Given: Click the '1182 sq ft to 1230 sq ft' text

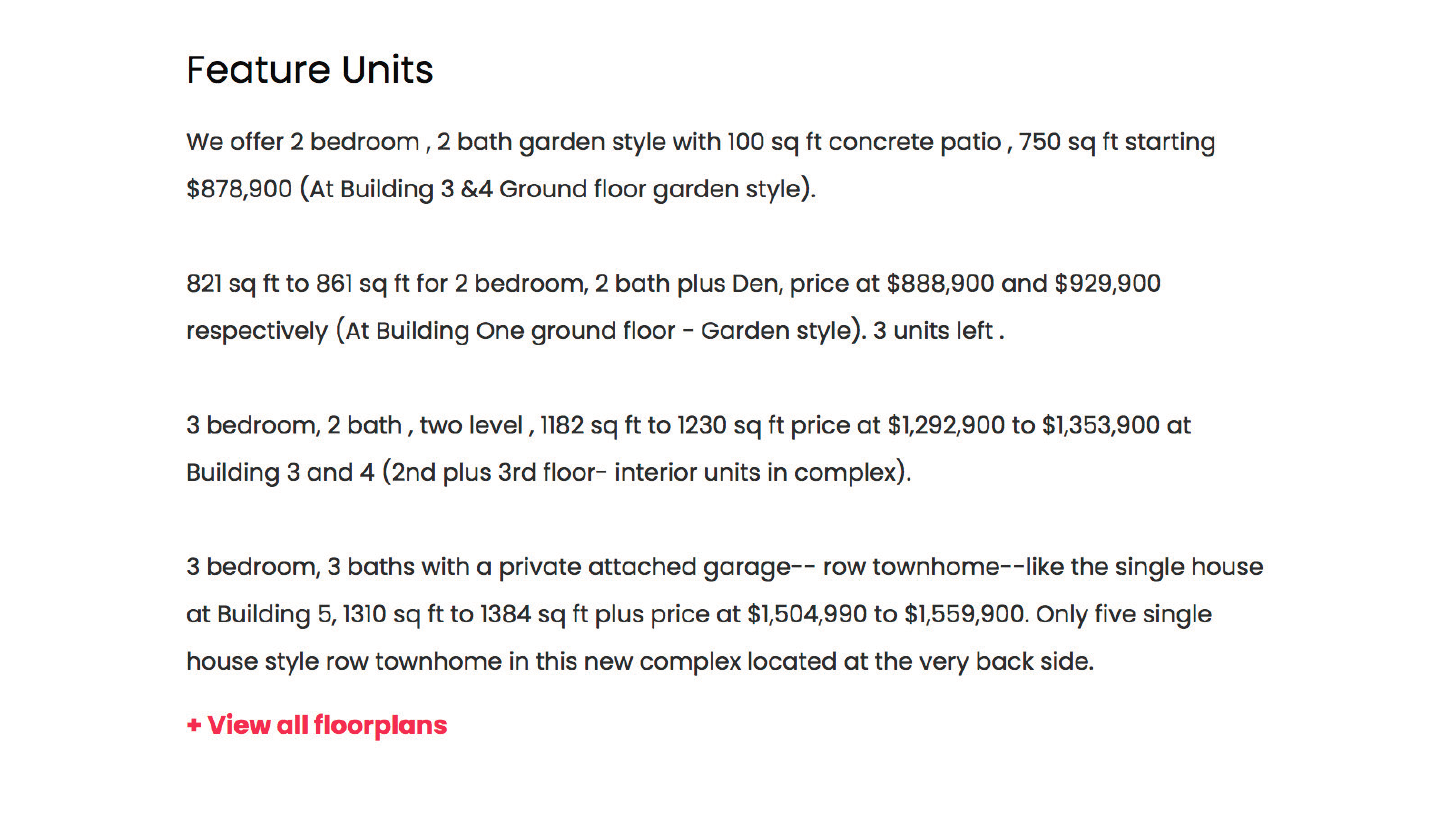Looking at the screenshot, I should 663,426.
